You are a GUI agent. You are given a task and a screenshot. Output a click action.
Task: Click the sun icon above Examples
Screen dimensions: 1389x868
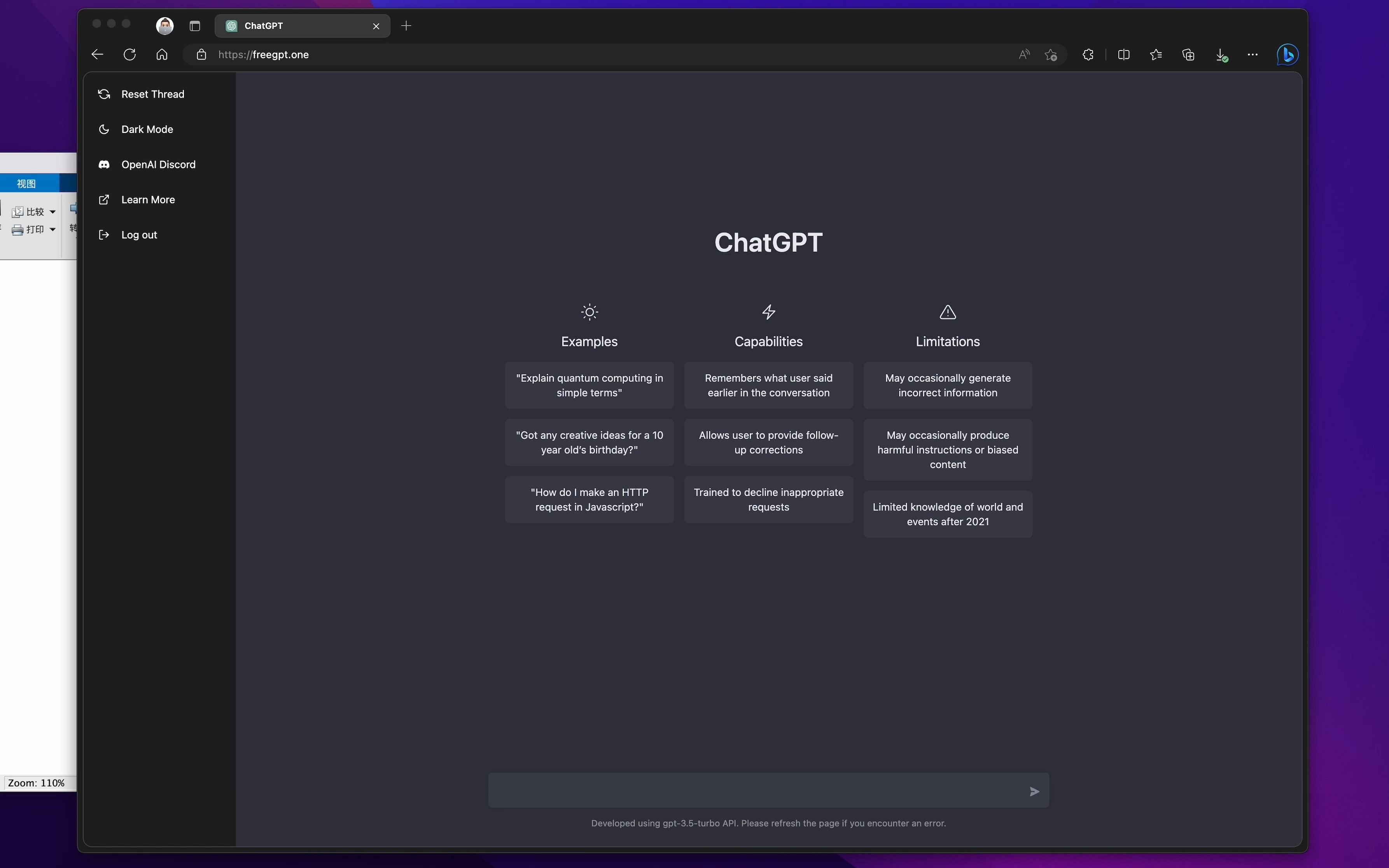tap(590, 312)
